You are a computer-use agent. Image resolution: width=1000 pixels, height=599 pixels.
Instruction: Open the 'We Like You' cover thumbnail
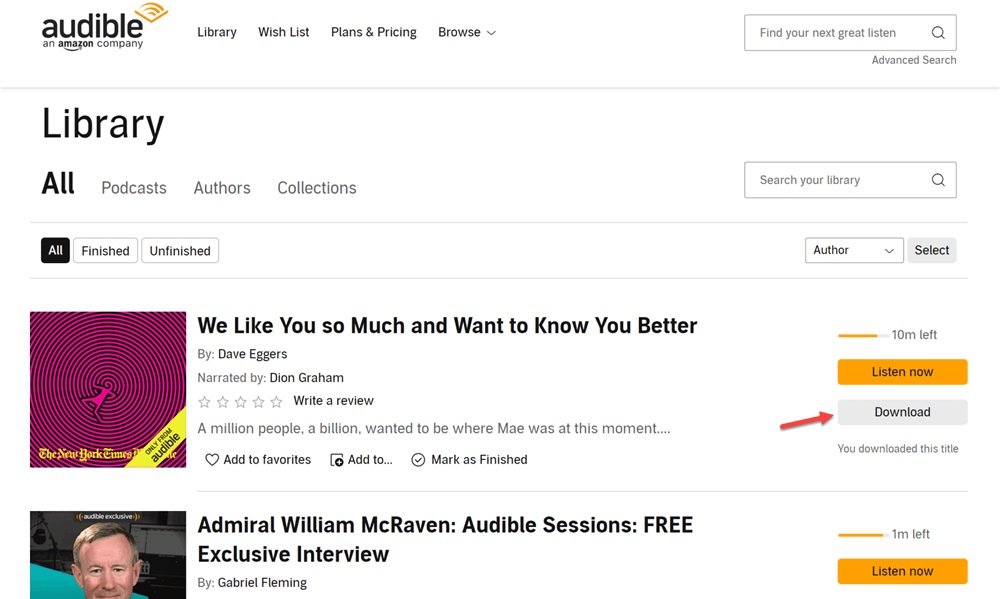tap(107, 389)
